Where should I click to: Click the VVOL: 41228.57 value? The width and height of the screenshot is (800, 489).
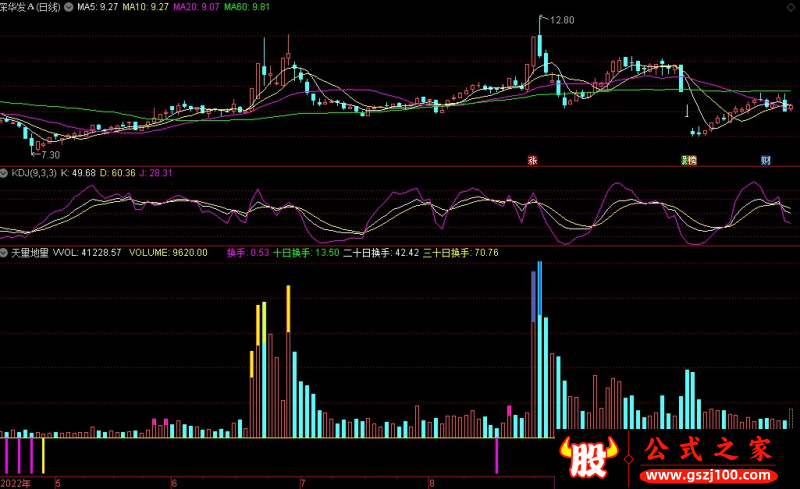(87, 253)
